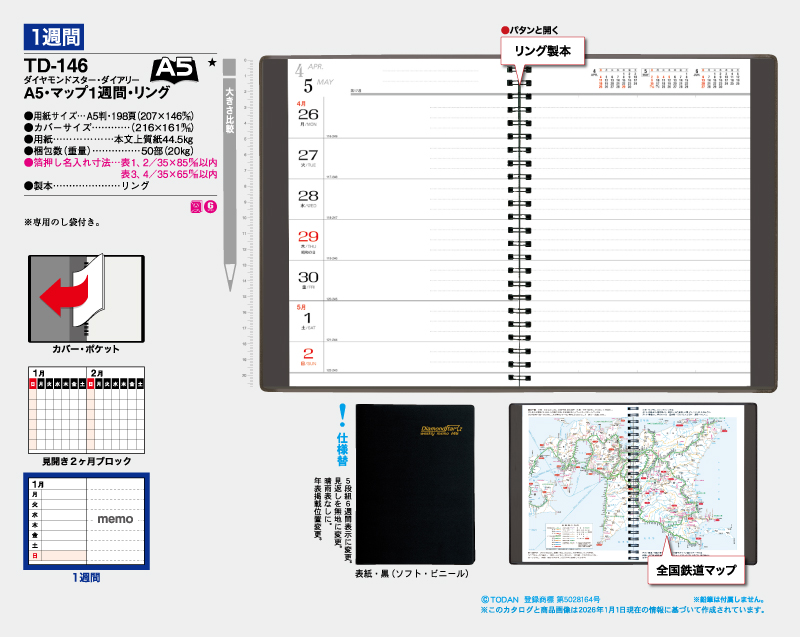
Task: Click the ⓒTODAN 登録商標 第5028164号 text
Action: click(541, 600)
